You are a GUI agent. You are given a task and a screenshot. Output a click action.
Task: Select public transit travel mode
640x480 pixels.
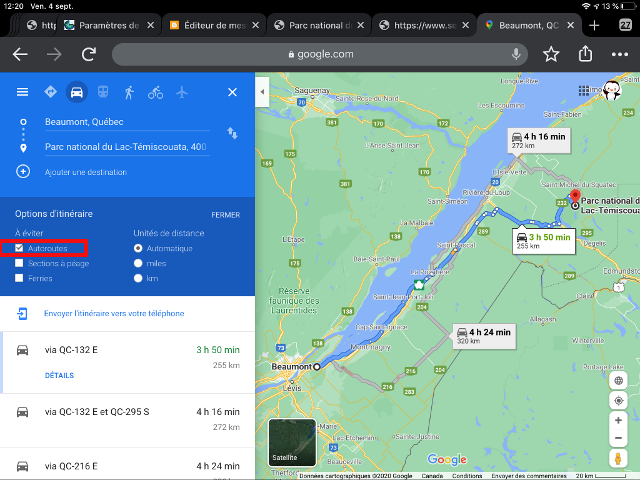tap(103, 92)
